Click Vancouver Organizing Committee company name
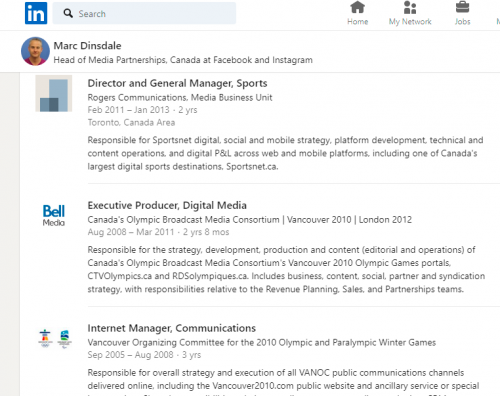Image resolution: width=500 pixels, height=396 pixels. [262, 342]
